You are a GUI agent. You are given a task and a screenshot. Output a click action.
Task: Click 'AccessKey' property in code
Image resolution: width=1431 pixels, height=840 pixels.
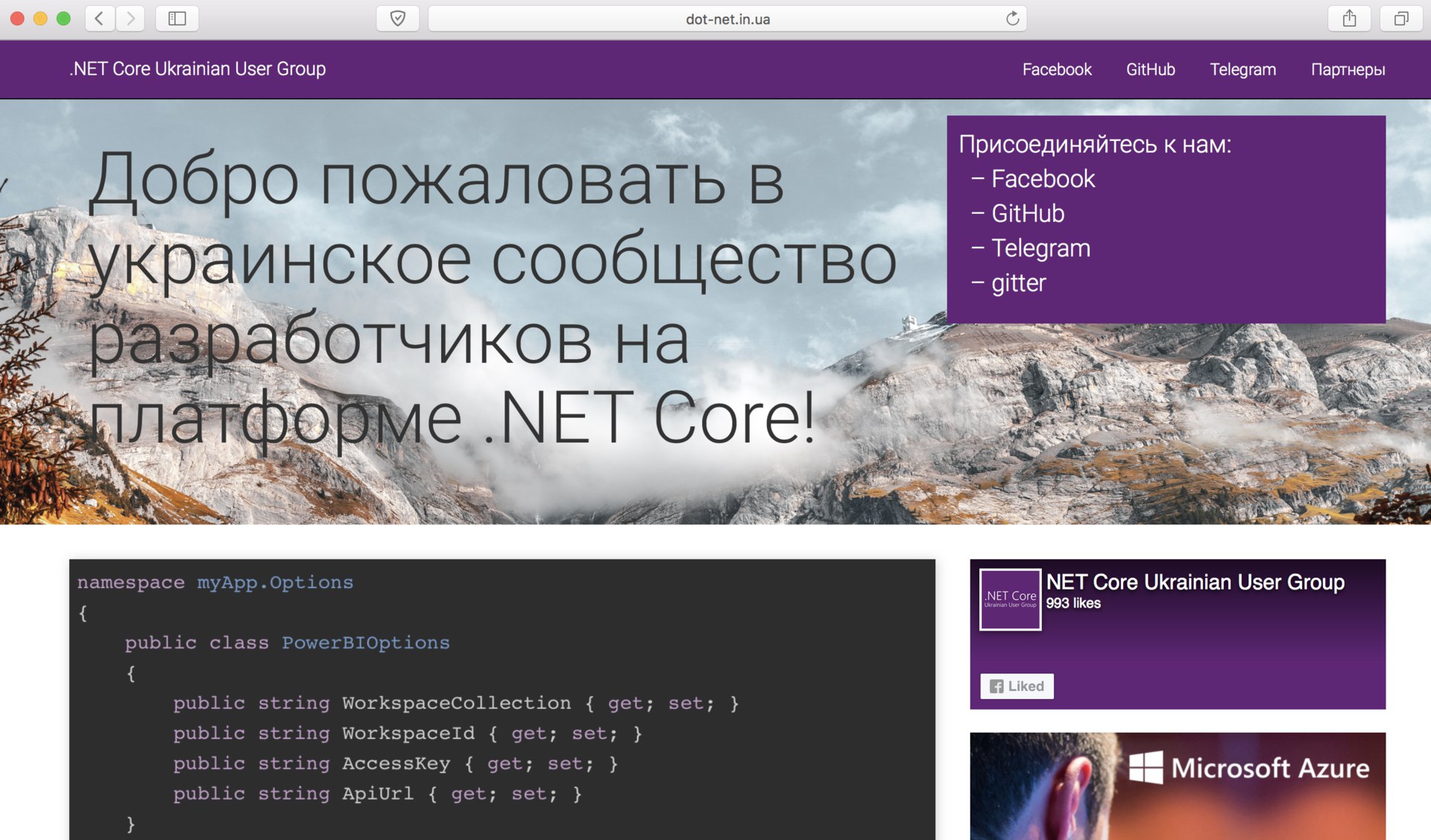[397, 764]
